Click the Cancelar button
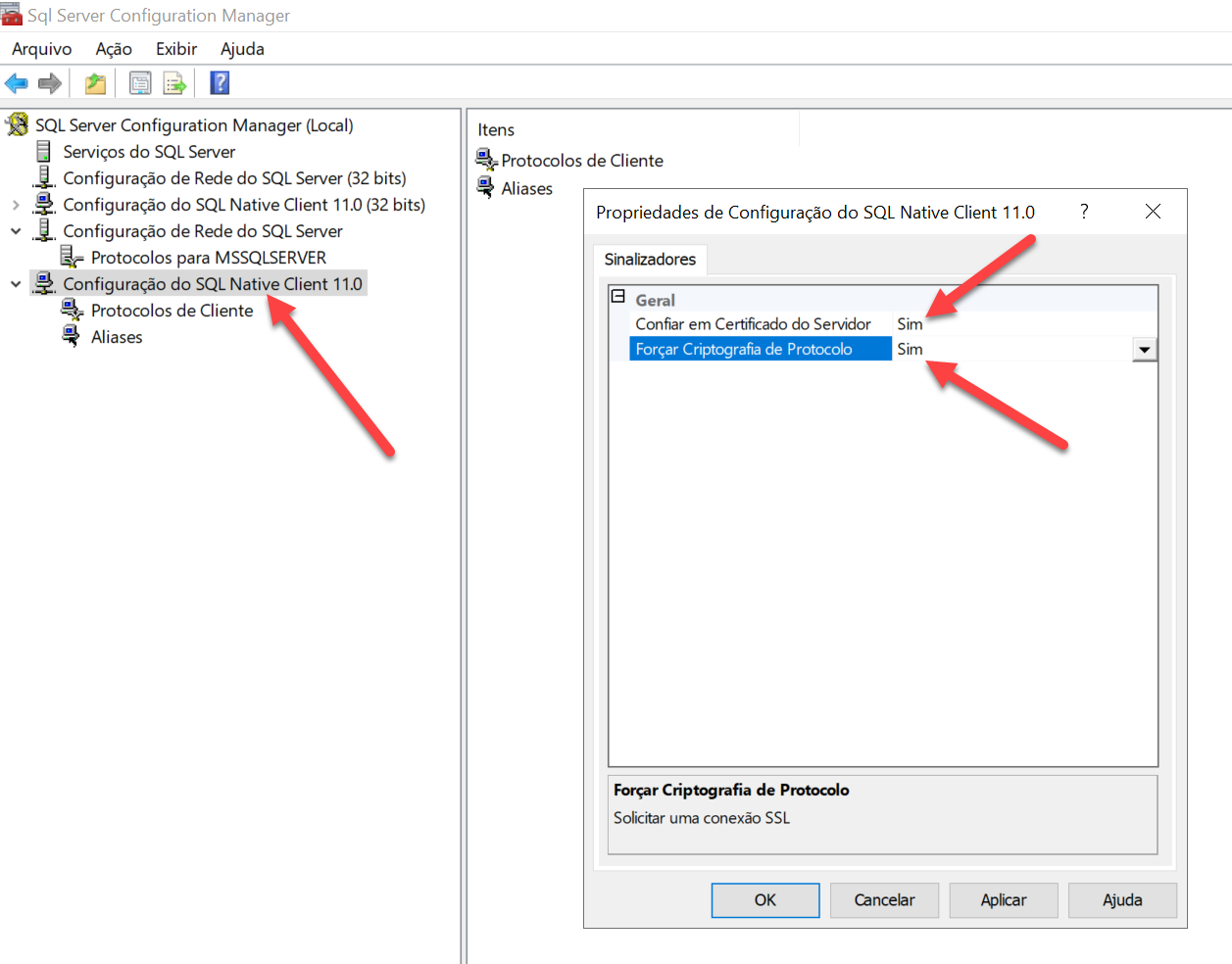This screenshot has width=1232, height=964. coord(884,900)
